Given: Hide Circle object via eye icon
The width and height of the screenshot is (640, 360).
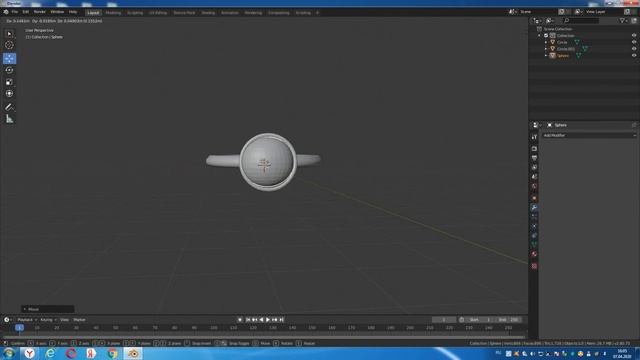Looking at the screenshot, I should tap(634, 42).
